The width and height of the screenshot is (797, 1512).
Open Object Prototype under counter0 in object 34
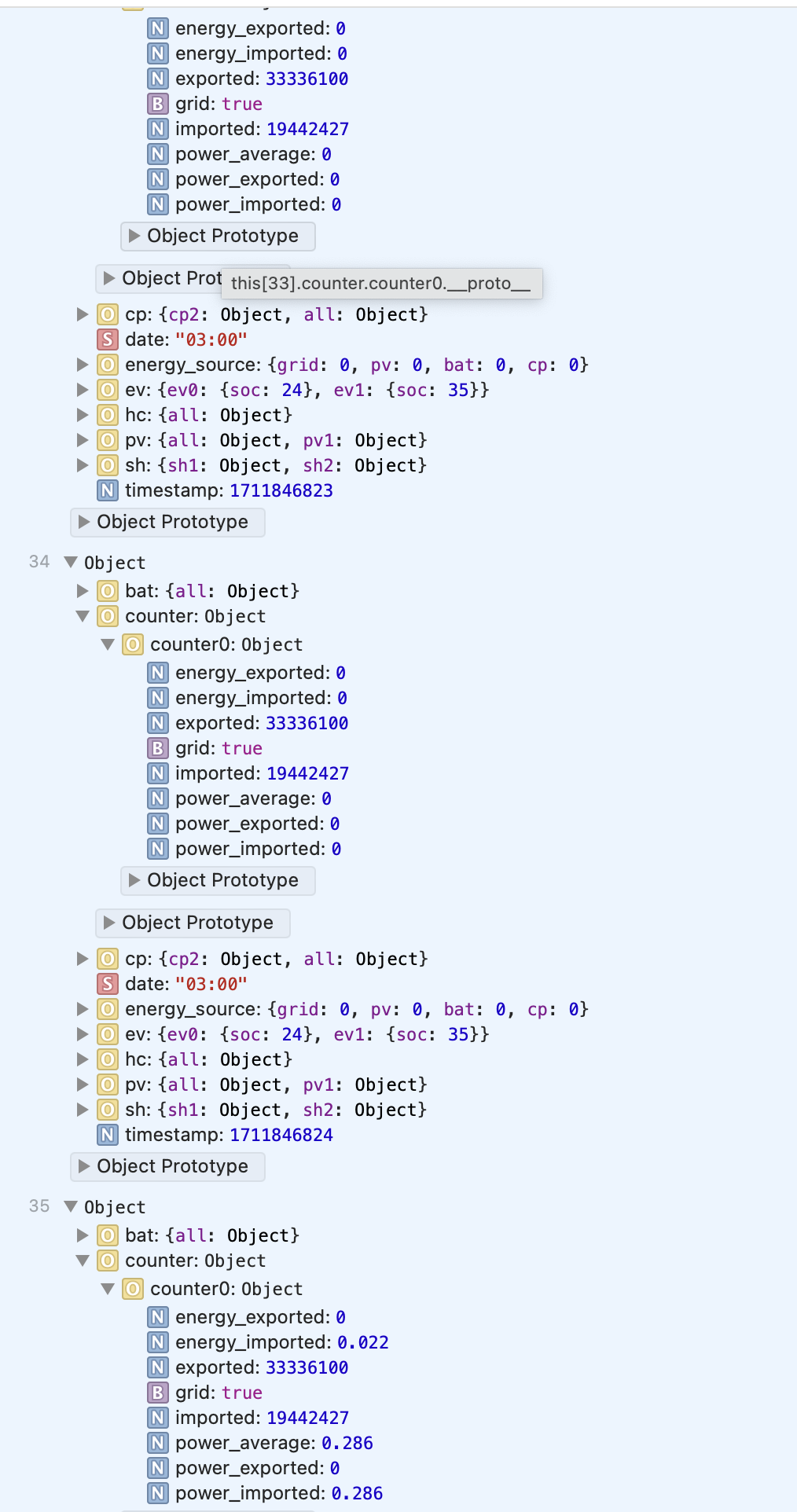tap(218, 880)
